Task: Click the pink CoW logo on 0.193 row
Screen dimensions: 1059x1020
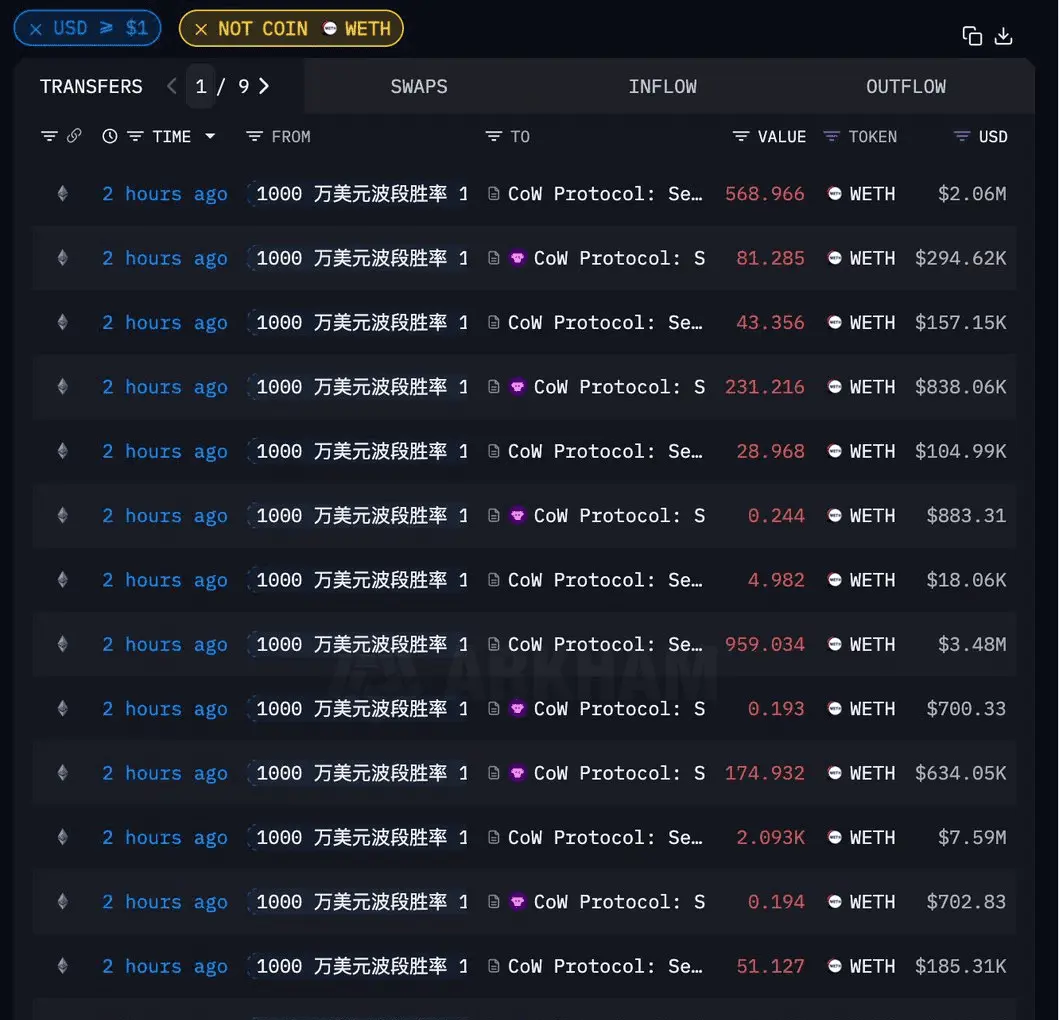Action: pyautogui.click(x=517, y=709)
